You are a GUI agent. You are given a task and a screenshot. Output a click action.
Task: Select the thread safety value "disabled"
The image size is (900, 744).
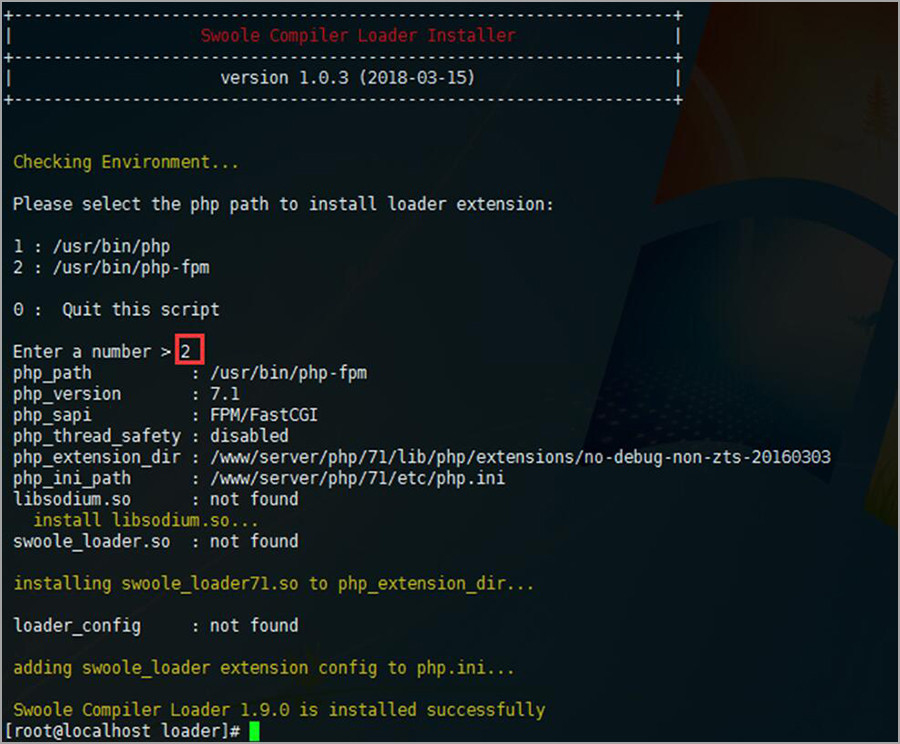point(249,436)
